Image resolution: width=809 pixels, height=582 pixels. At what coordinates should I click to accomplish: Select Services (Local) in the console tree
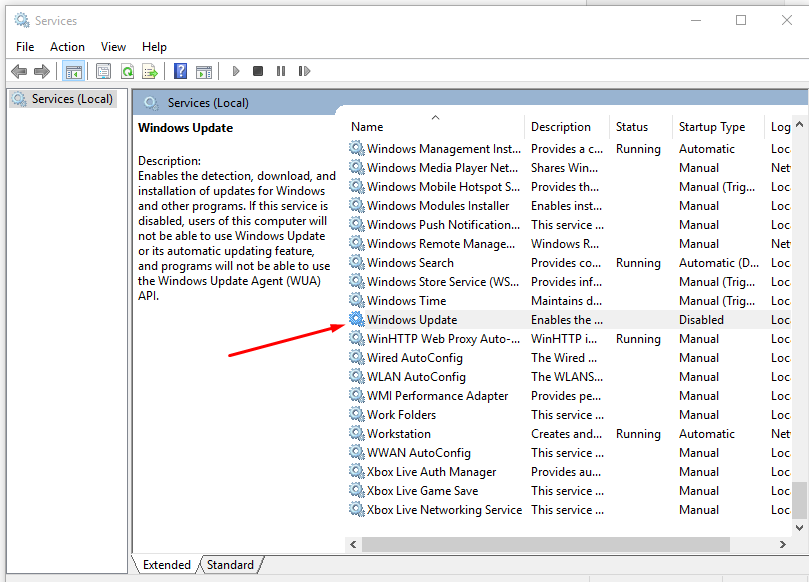point(63,99)
